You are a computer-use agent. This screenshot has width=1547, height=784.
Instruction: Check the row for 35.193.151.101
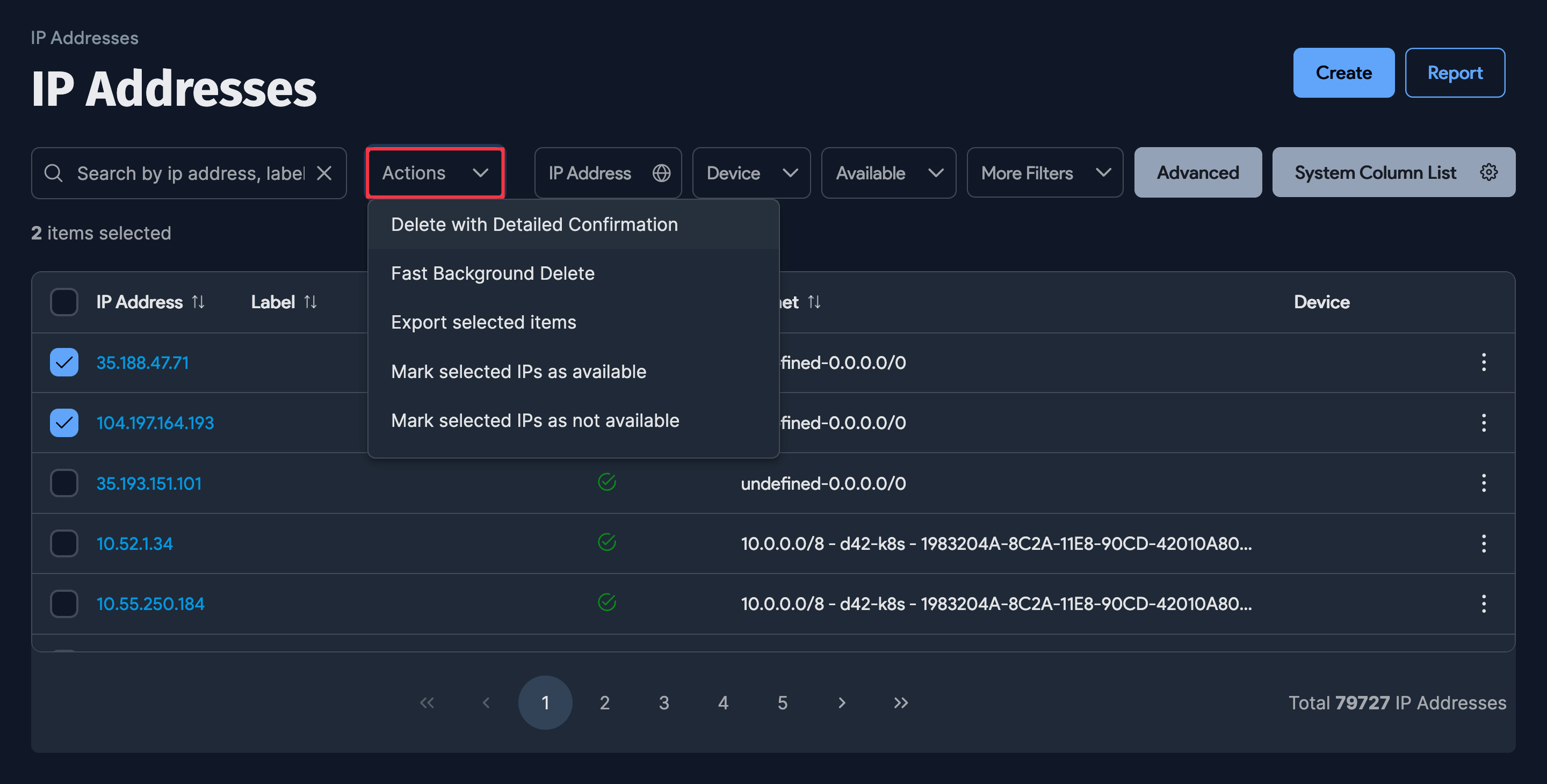64,483
